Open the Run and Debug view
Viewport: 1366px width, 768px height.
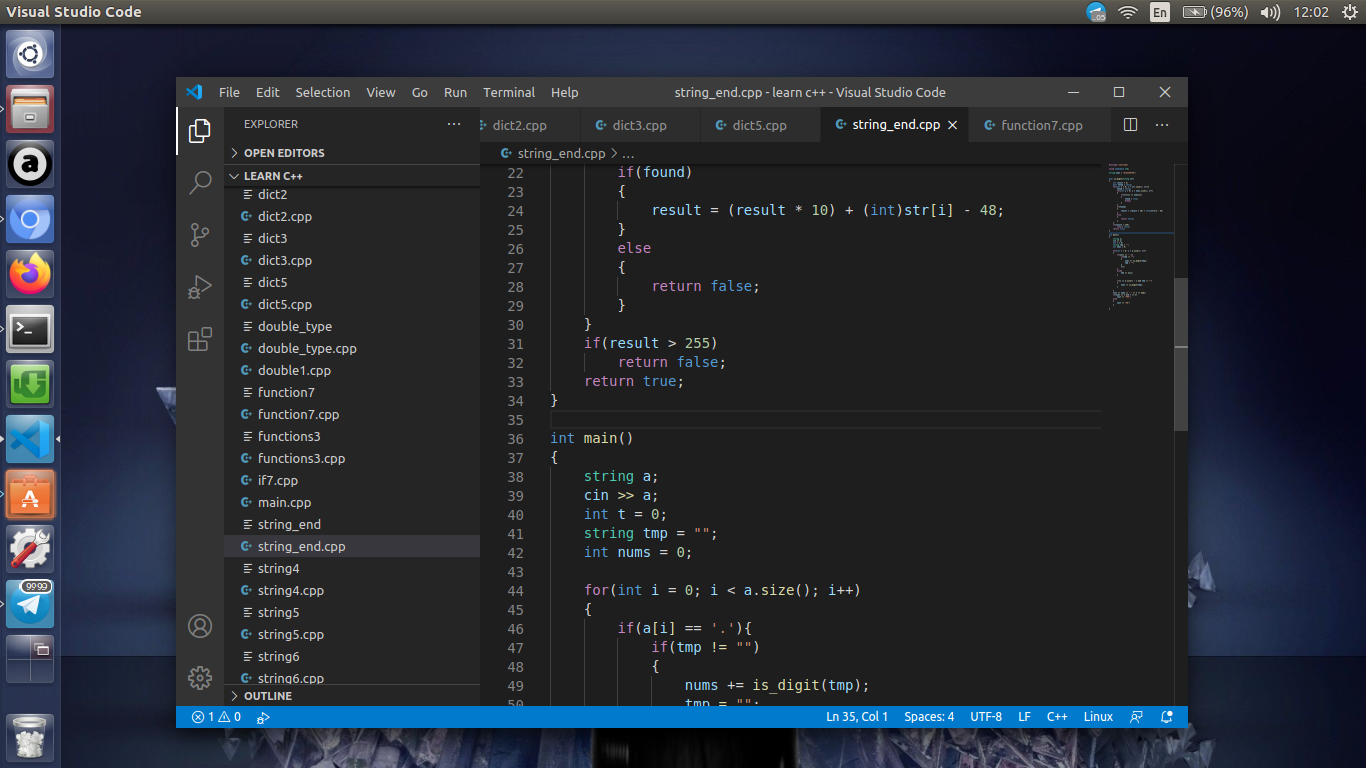(200, 287)
